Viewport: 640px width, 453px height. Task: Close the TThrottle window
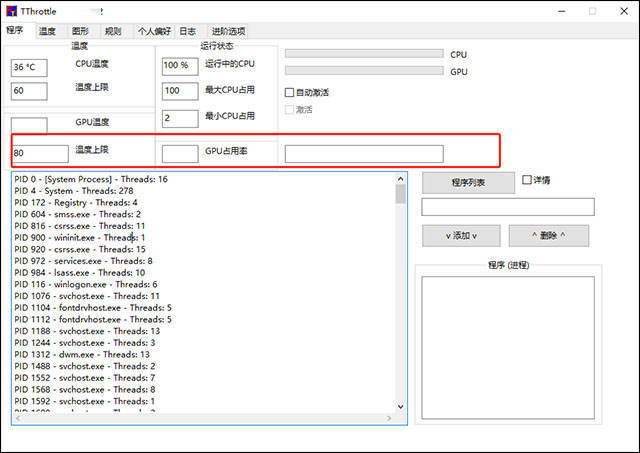tap(620, 11)
